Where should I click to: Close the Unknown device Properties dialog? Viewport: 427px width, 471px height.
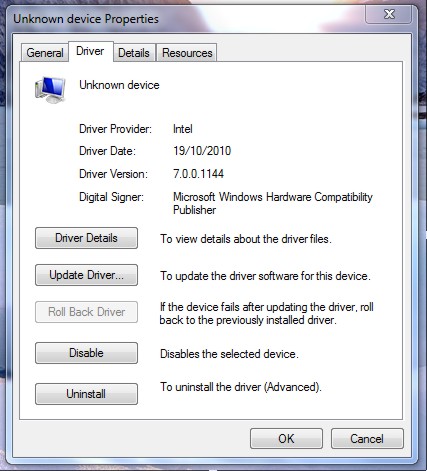388,14
